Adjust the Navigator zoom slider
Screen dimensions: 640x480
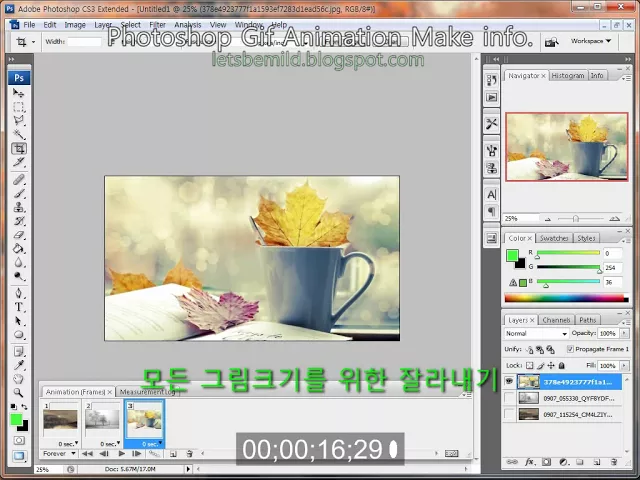coord(576,219)
